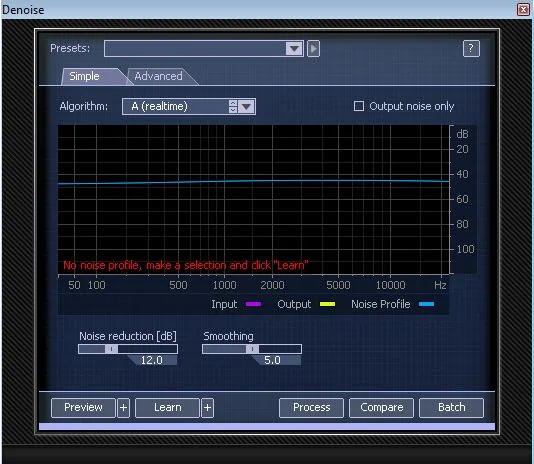Click the Batch button
The height and width of the screenshot is (464, 534).
451,407
